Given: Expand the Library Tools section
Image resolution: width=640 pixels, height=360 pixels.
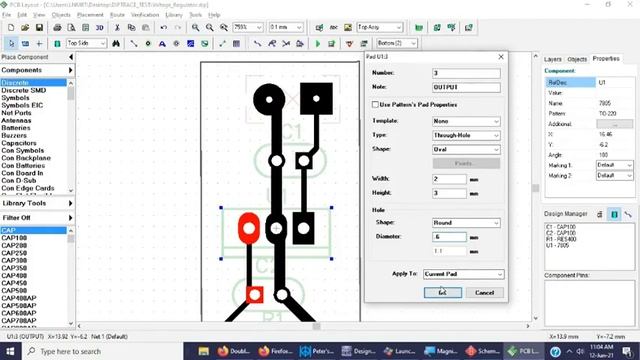Looking at the screenshot, I should 37,203.
